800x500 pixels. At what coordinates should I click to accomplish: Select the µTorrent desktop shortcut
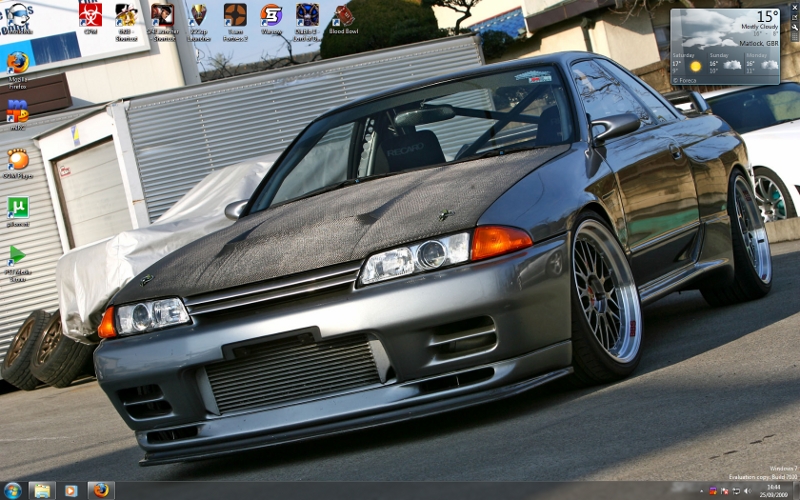[18, 208]
